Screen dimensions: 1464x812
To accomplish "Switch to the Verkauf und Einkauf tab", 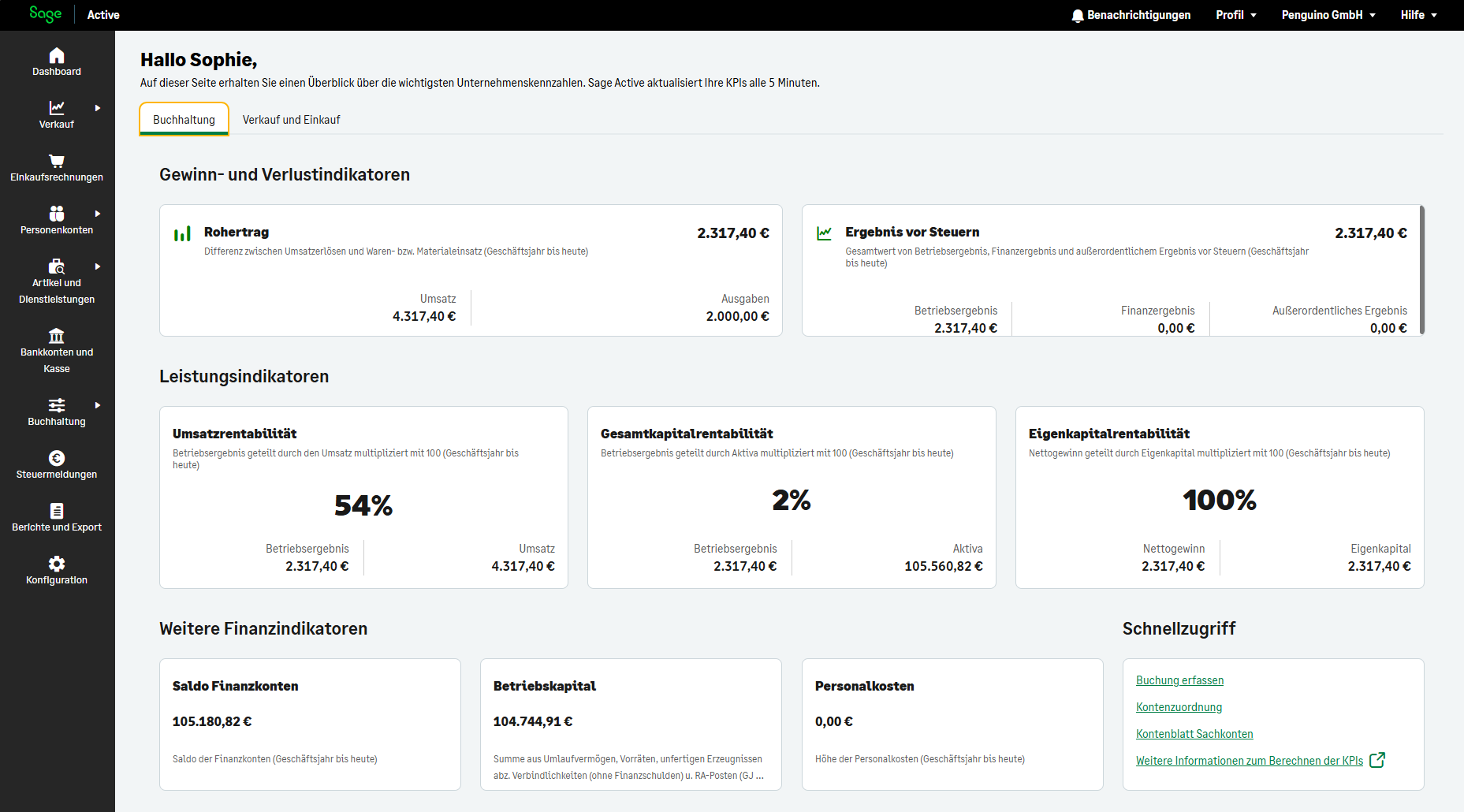I will (291, 120).
